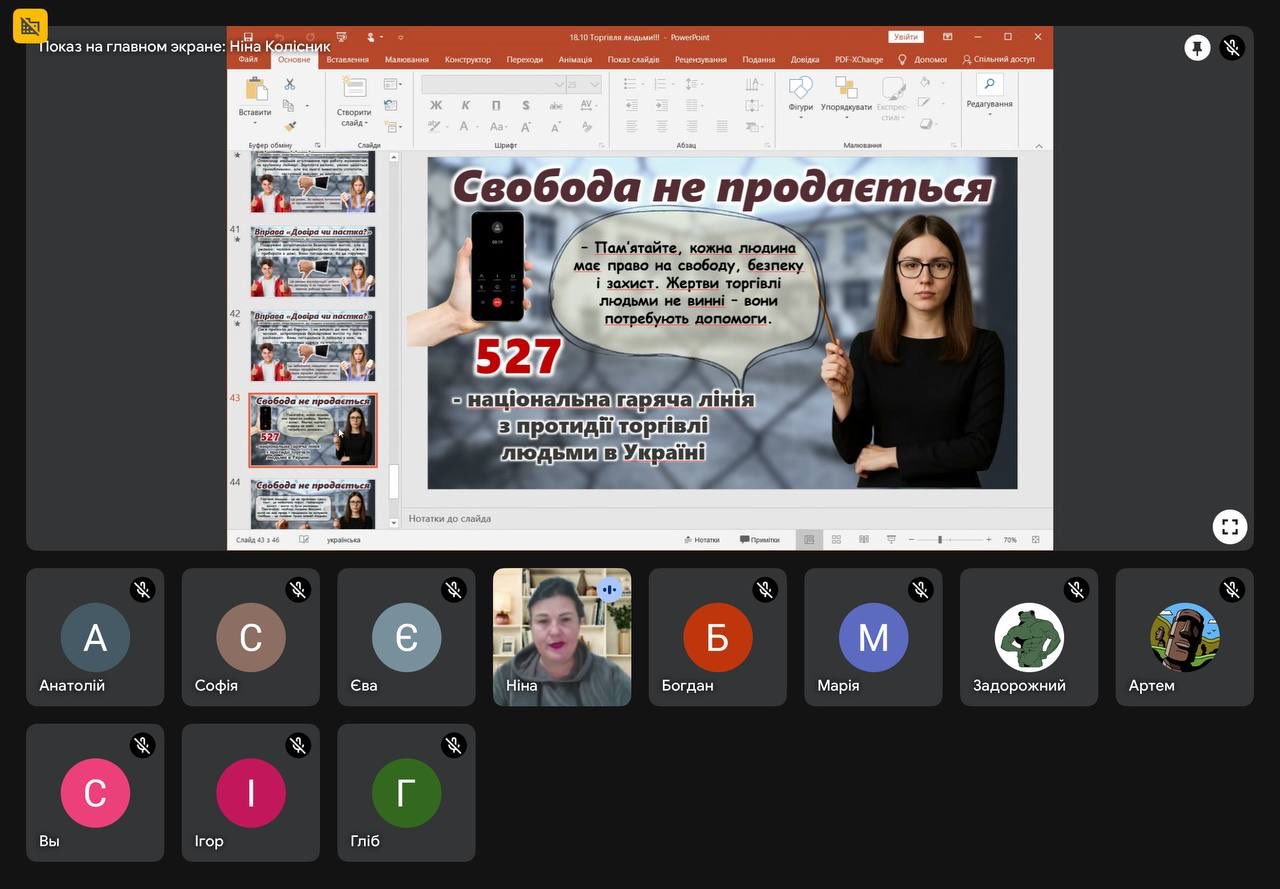Image resolution: width=1280 pixels, height=889 pixels.
Task: Click the muted microphone icon on Софія's tile
Action: tap(298, 589)
